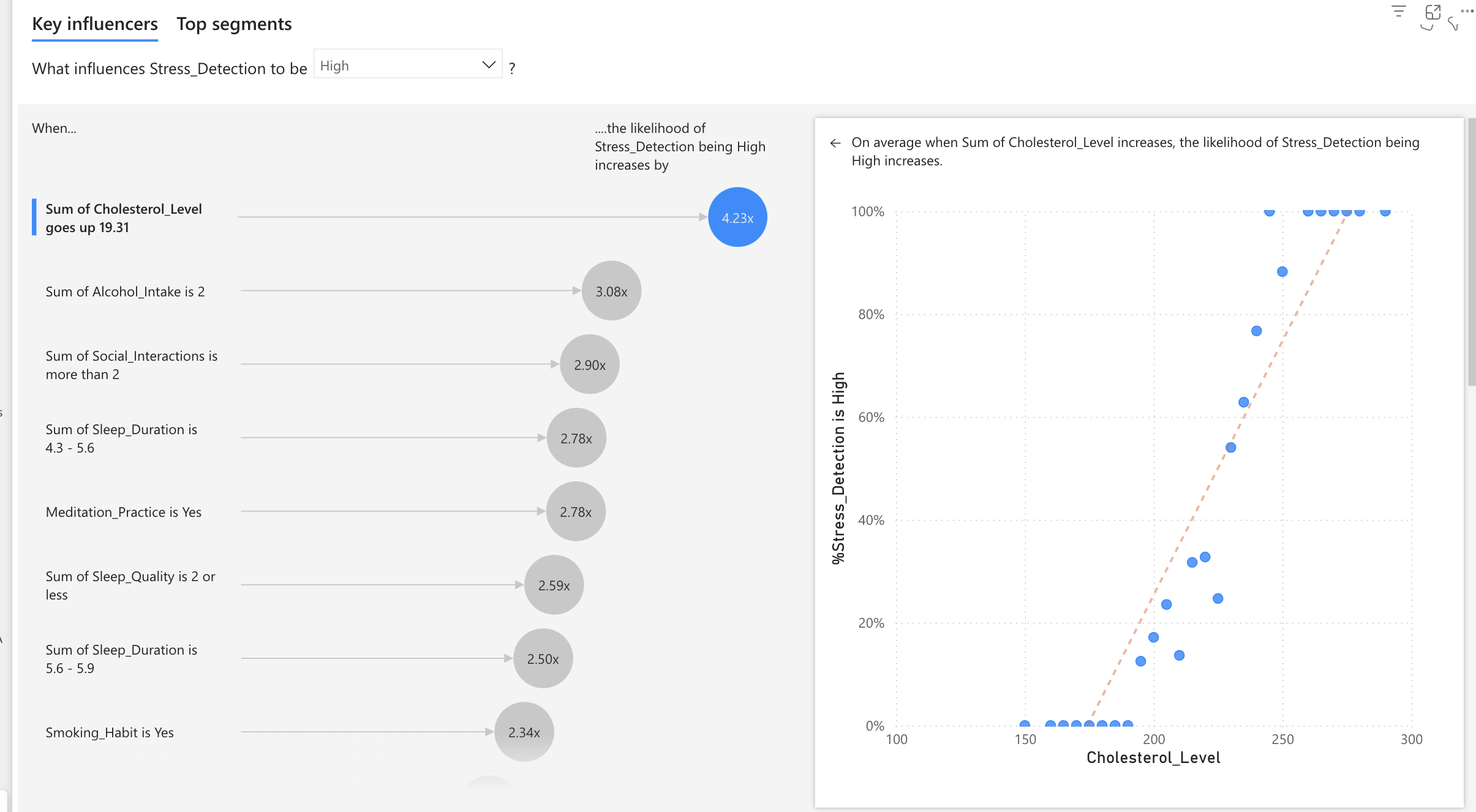
Task: Select Meditation_Practice is Yes influencer
Action: pyautogui.click(x=124, y=512)
